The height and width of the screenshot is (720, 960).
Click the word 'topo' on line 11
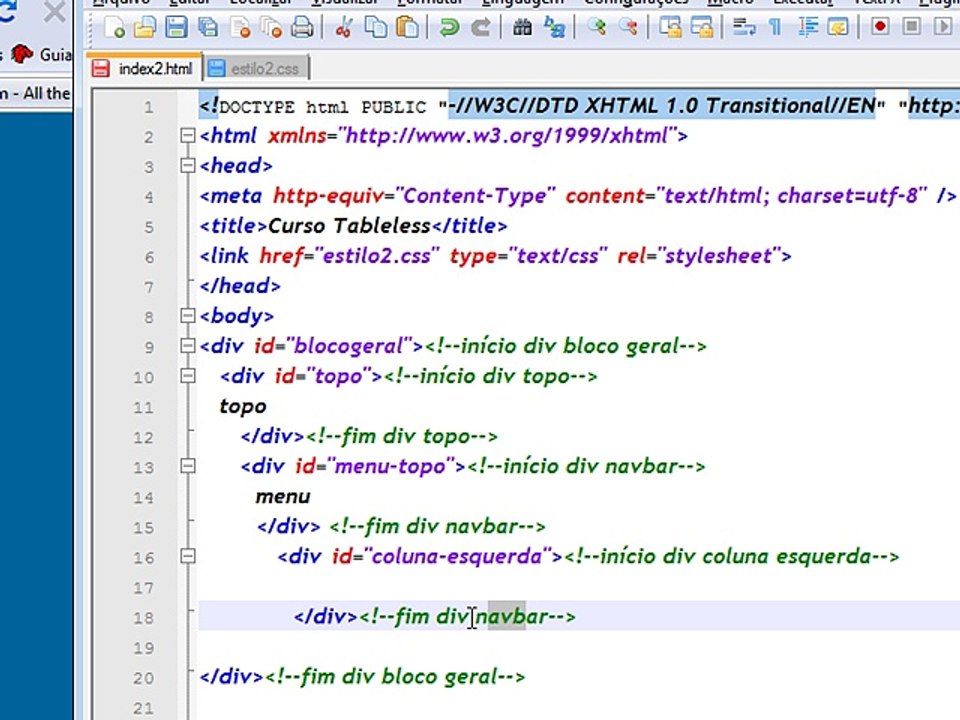coord(243,407)
